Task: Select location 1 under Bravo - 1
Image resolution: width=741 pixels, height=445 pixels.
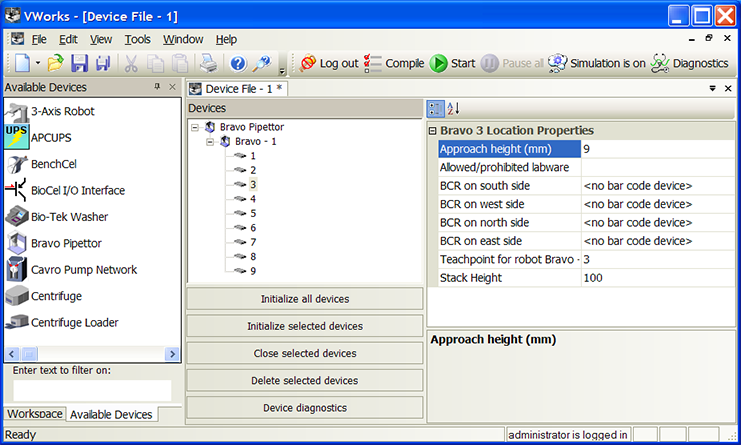Action: 253,156
